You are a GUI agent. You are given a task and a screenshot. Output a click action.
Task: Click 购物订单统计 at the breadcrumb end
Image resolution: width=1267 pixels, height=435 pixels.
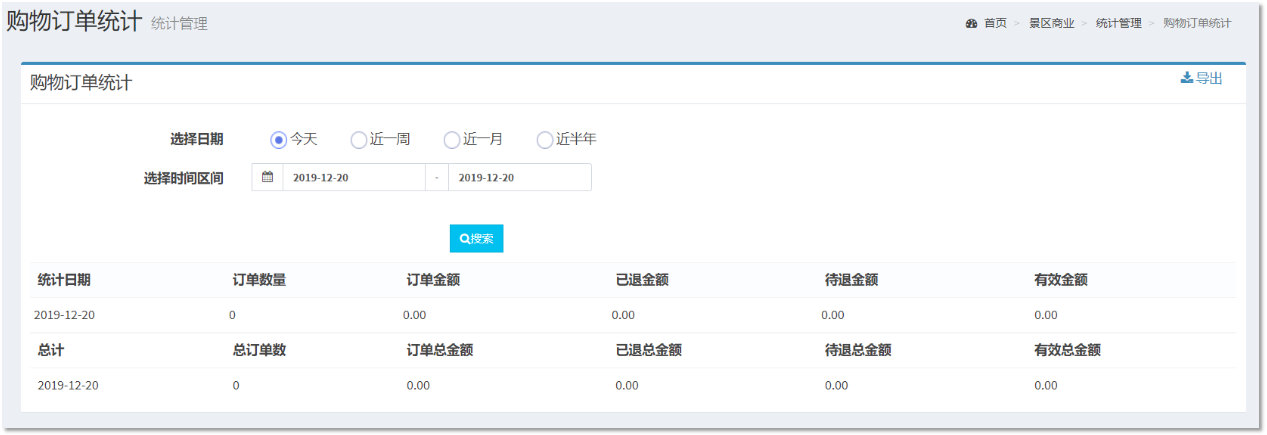[x=1197, y=23]
